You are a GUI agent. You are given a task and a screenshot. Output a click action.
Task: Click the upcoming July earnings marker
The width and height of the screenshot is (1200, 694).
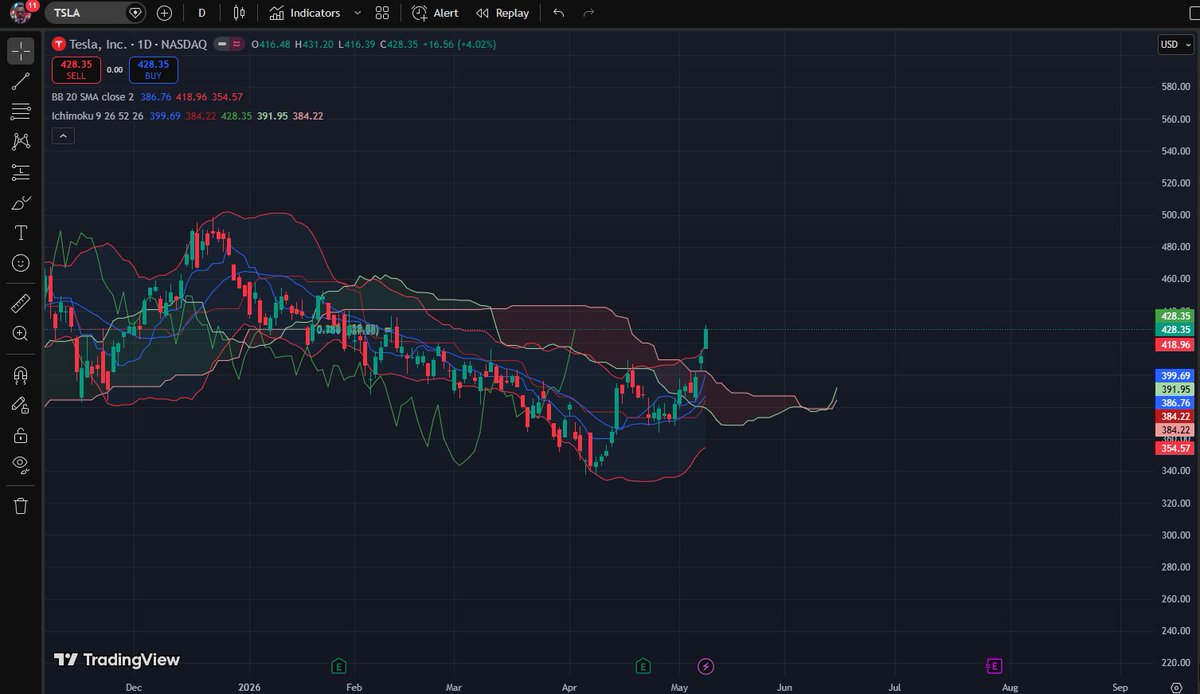click(994, 665)
